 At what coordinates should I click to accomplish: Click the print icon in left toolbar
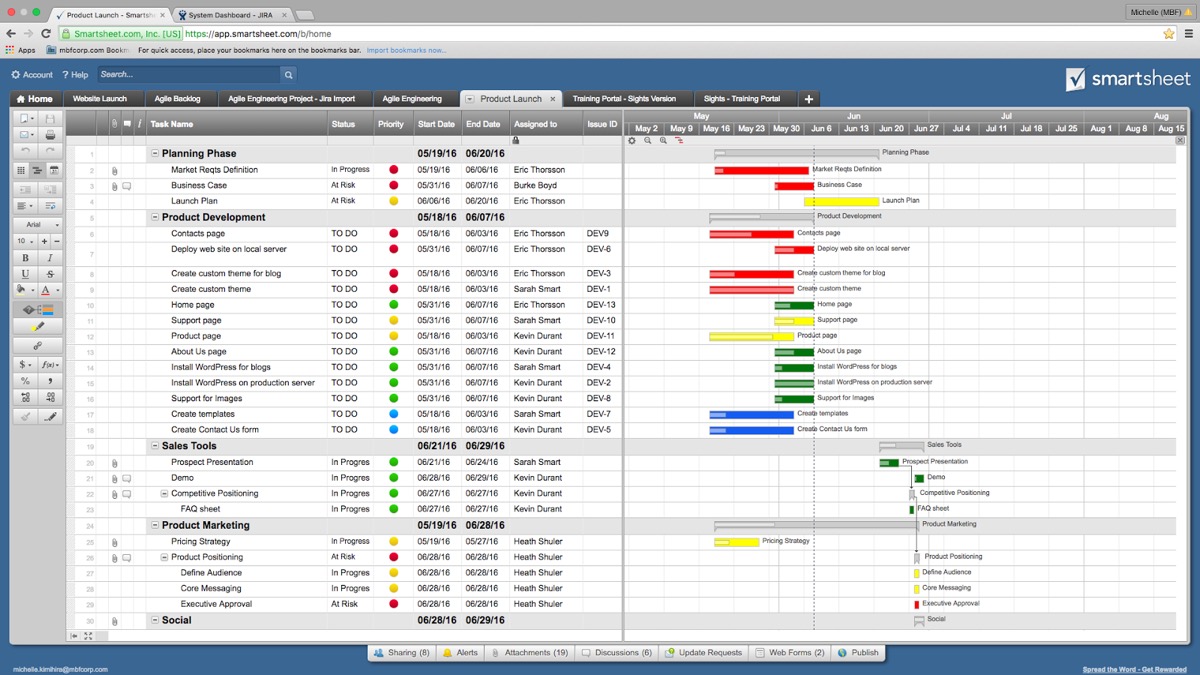click(x=50, y=134)
